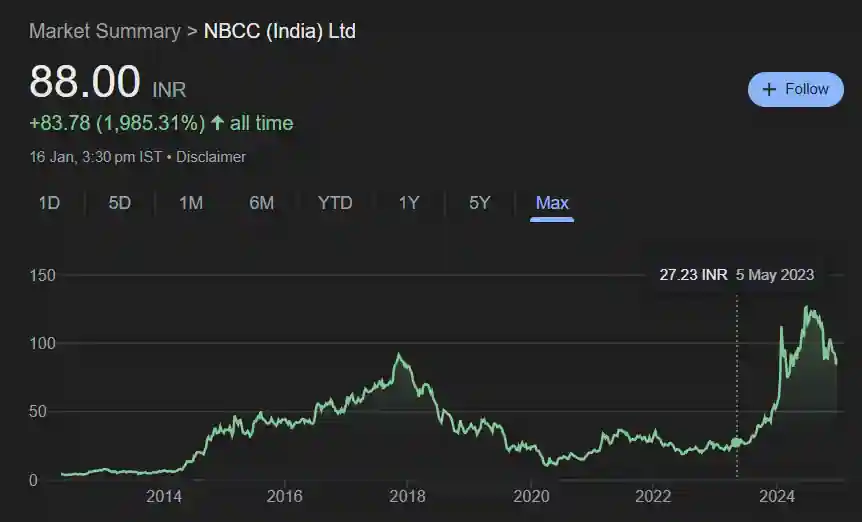Image resolution: width=862 pixels, height=522 pixels.
Task: Click the chart marker dot at 5 May 2023
Action: pyautogui.click(x=737, y=442)
